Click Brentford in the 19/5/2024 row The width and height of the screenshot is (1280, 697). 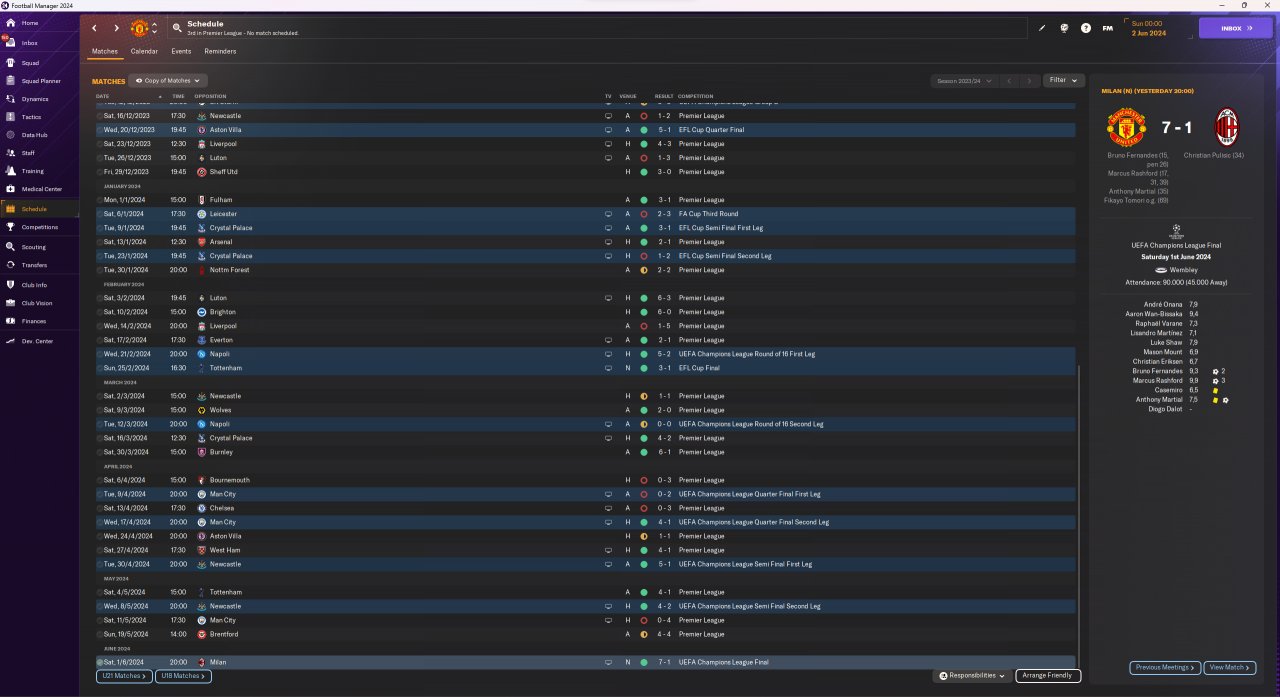224,634
